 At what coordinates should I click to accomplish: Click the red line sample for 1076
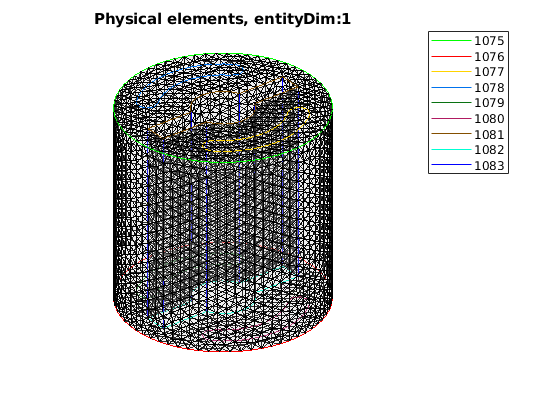pos(451,56)
